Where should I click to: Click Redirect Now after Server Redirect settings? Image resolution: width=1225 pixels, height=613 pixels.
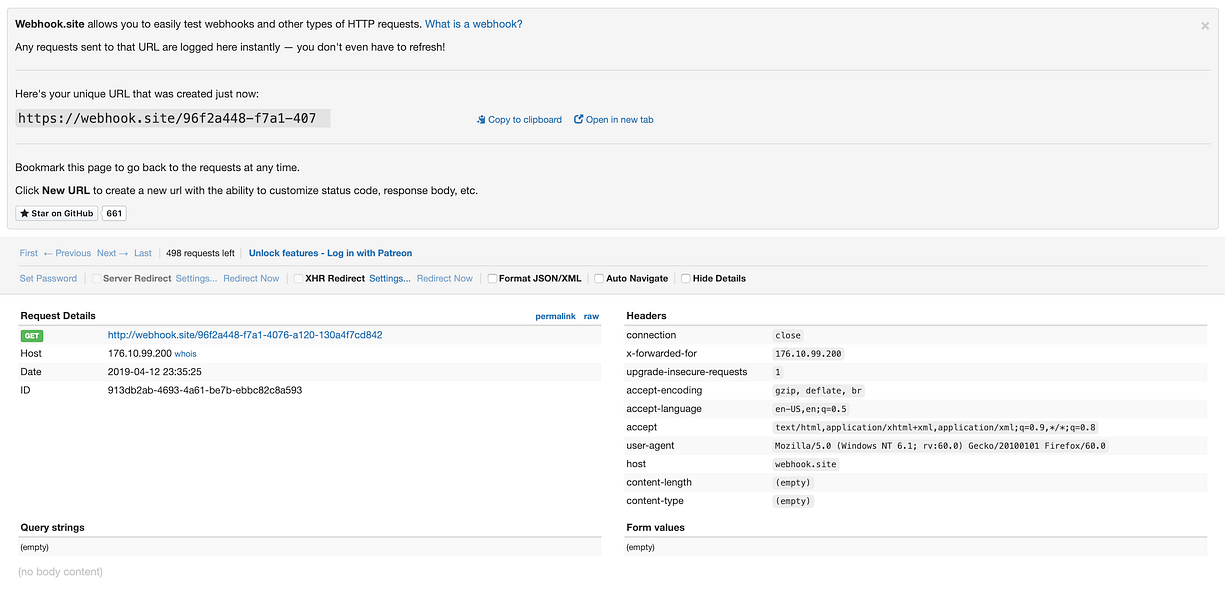pos(251,279)
